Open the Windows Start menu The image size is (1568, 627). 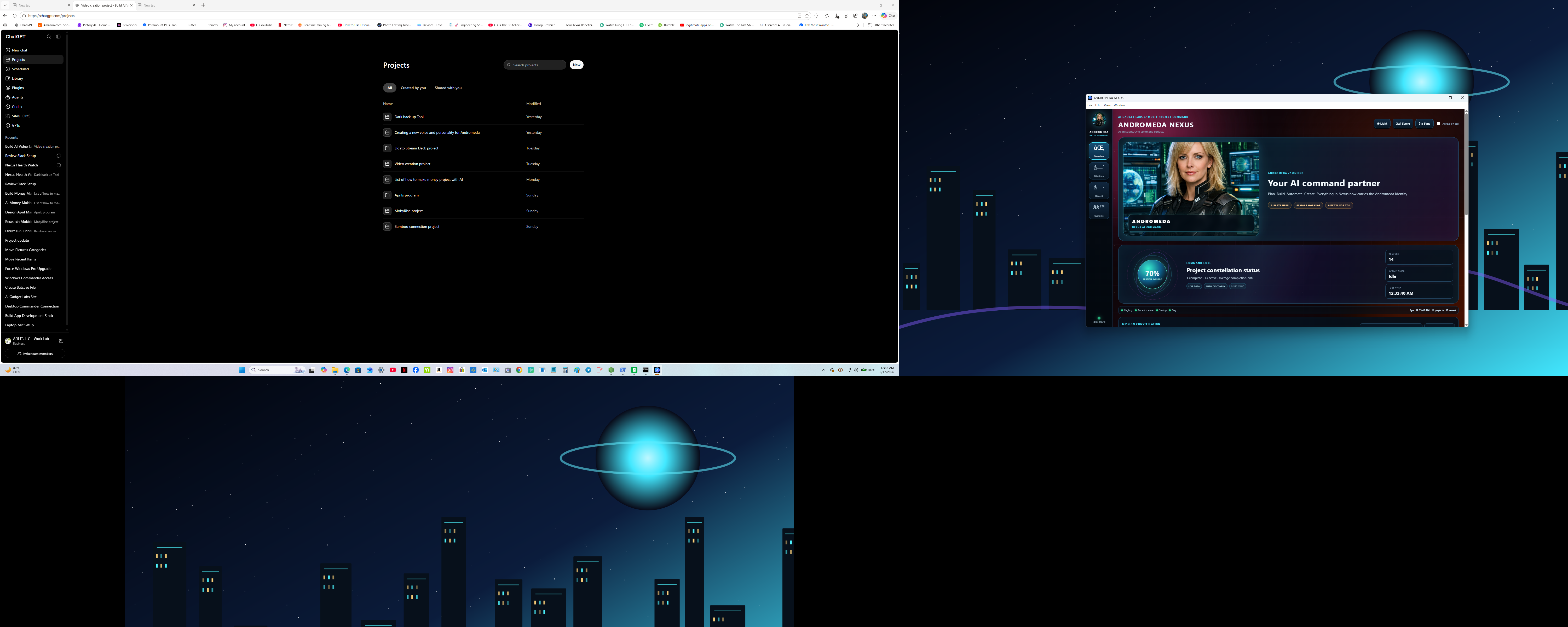click(242, 370)
